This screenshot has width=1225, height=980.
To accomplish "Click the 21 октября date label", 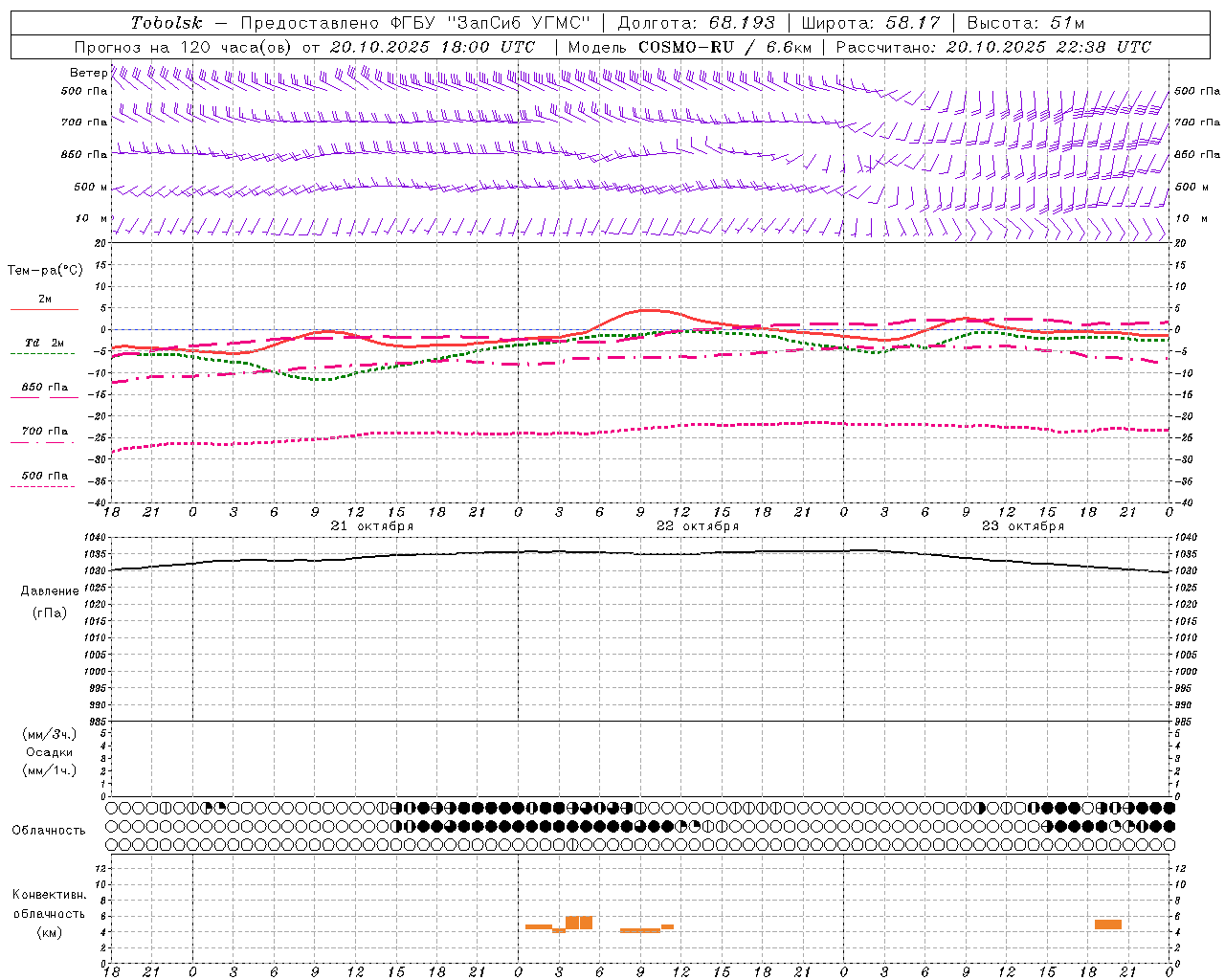I will (x=372, y=526).
